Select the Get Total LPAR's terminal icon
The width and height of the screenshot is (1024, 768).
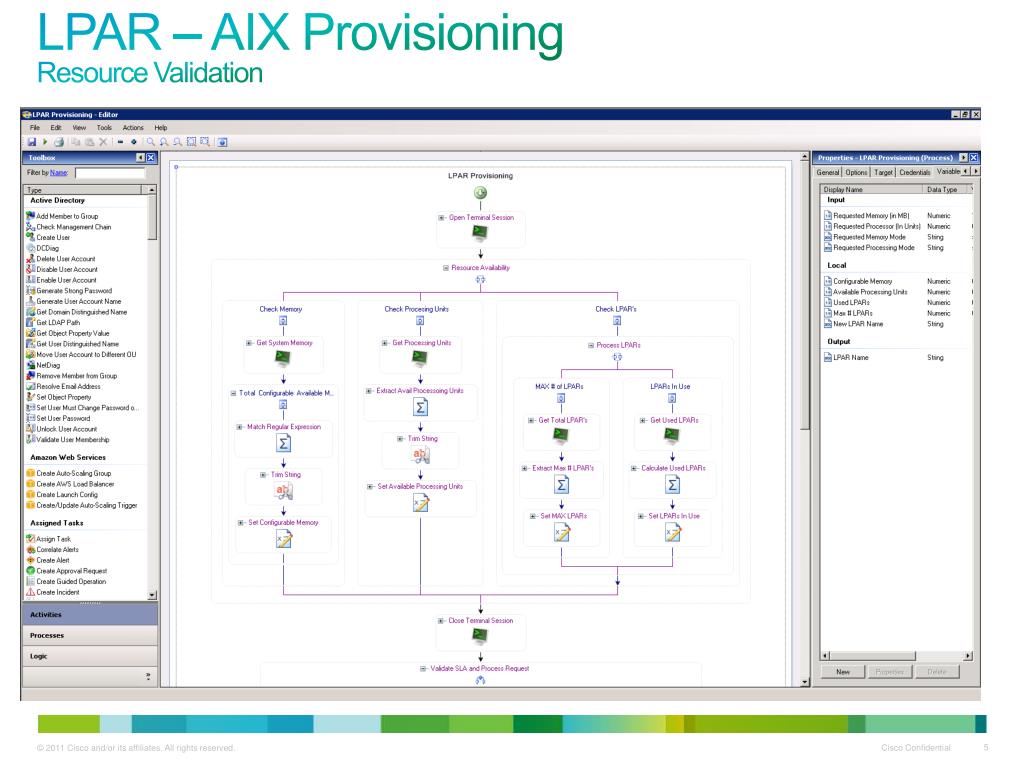(560, 436)
